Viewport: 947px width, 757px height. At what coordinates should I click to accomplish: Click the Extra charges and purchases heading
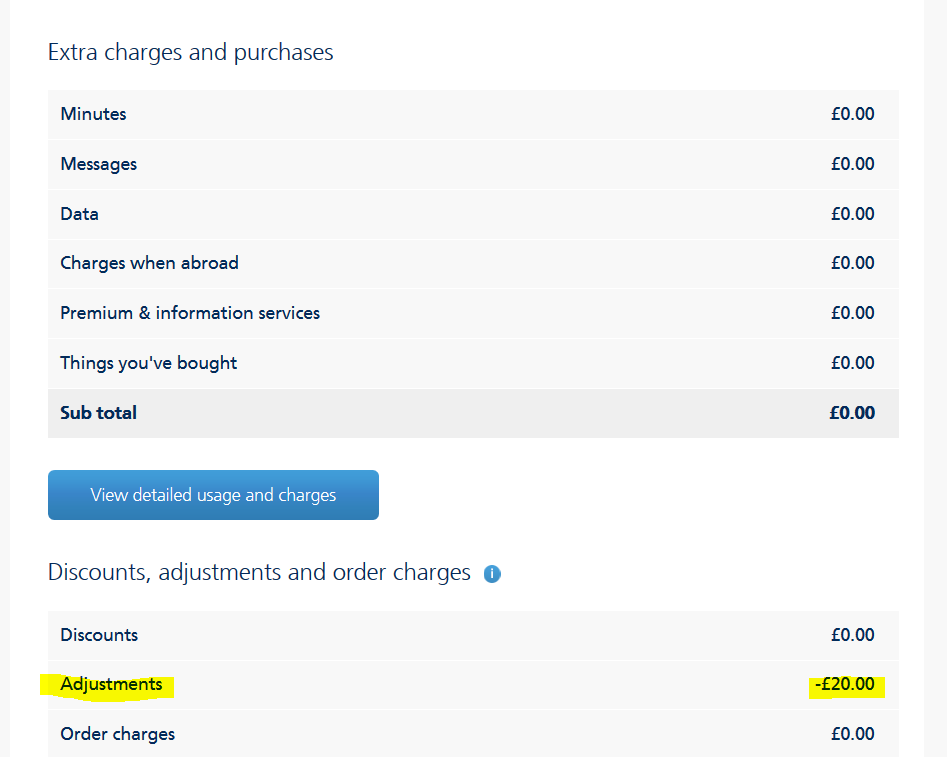190,52
